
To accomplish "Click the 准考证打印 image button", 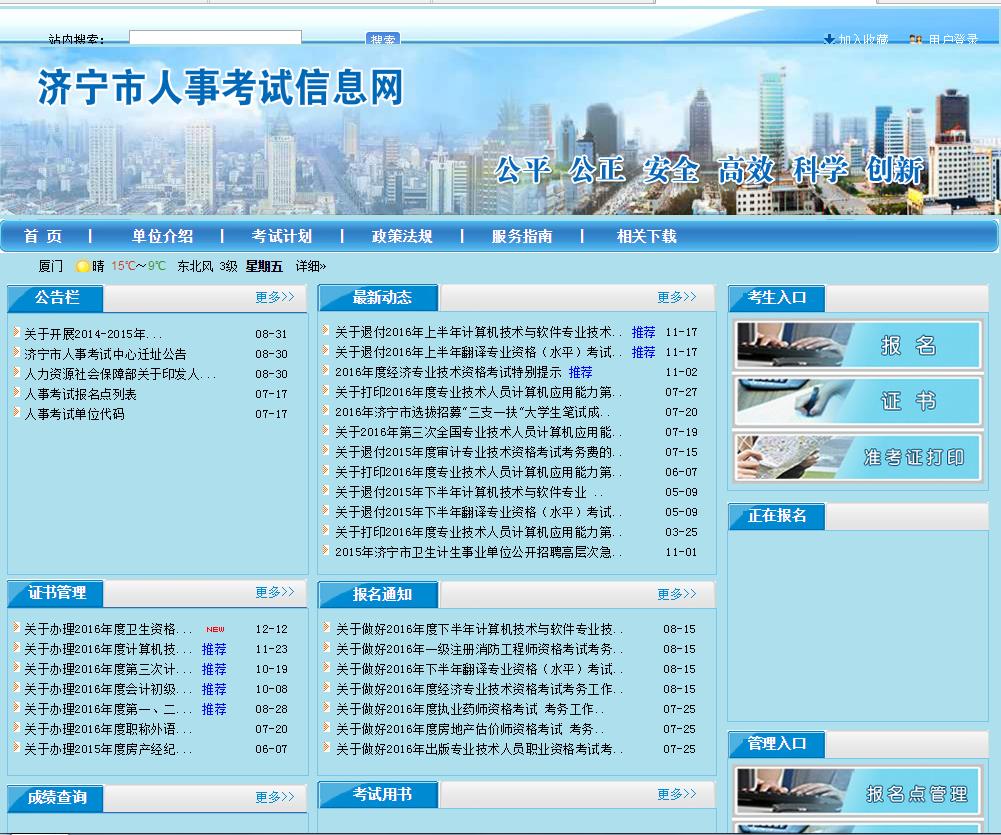I will click(857, 457).
